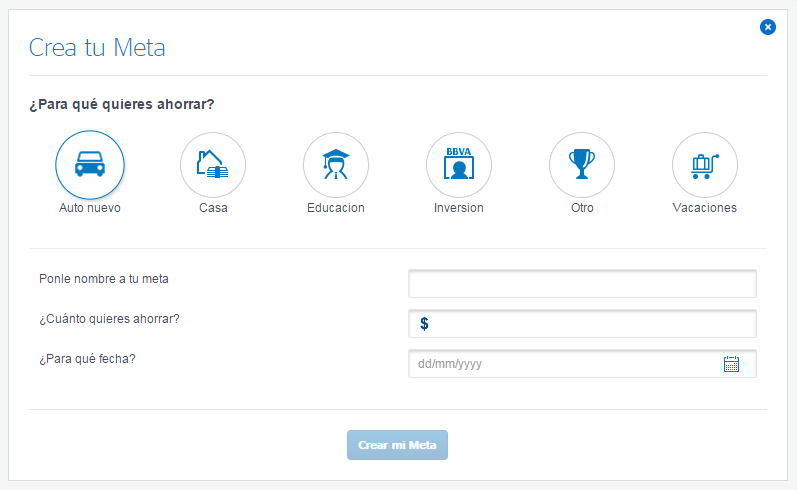Select the BBVA Inversion icon
This screenshot has width=797, height=490.
click(x=459, y=165)
